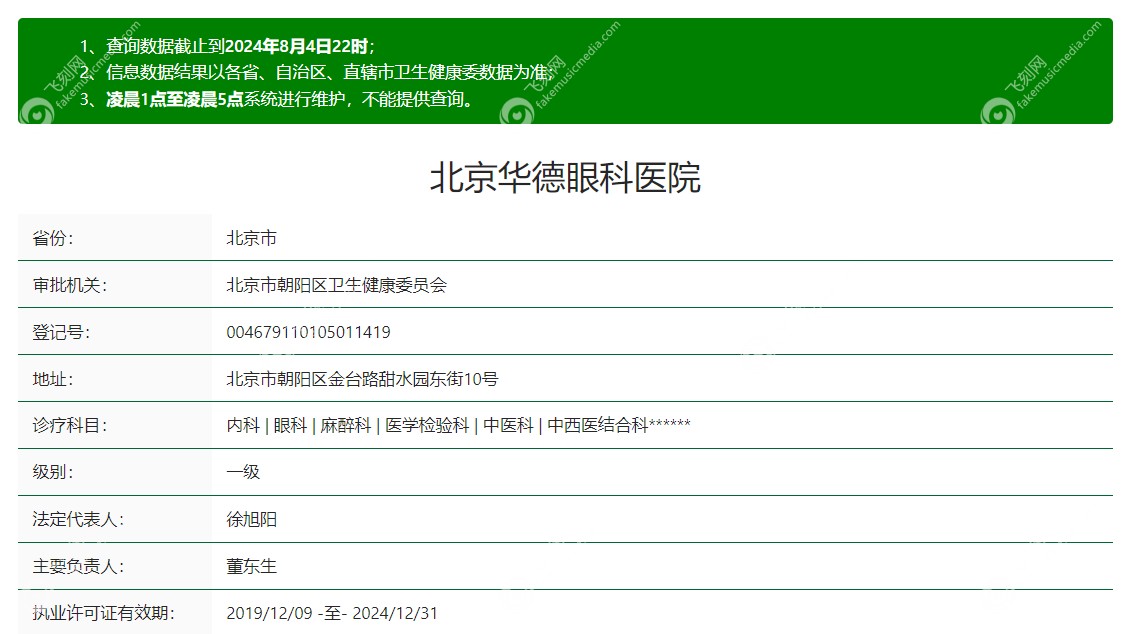
Task: Select the 审批机关 label
Action: coord(70,285)
